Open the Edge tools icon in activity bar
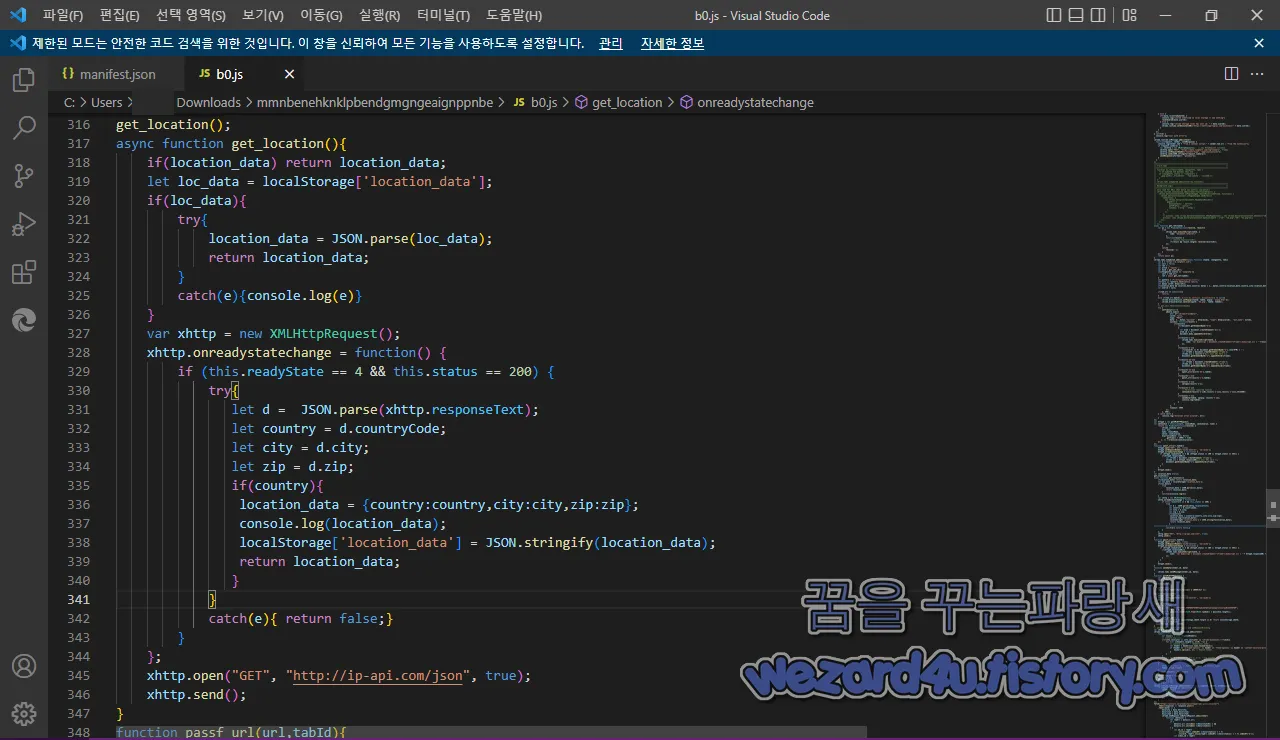This screenshot has height=740, width=1280. pyautogui.click(x=24, y=320)
